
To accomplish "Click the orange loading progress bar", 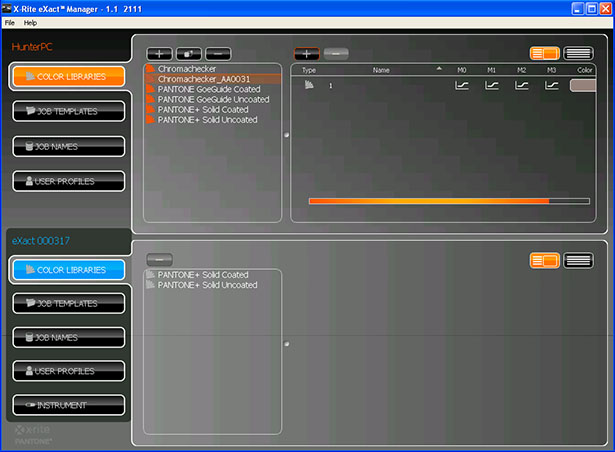I will click(449, 201).
